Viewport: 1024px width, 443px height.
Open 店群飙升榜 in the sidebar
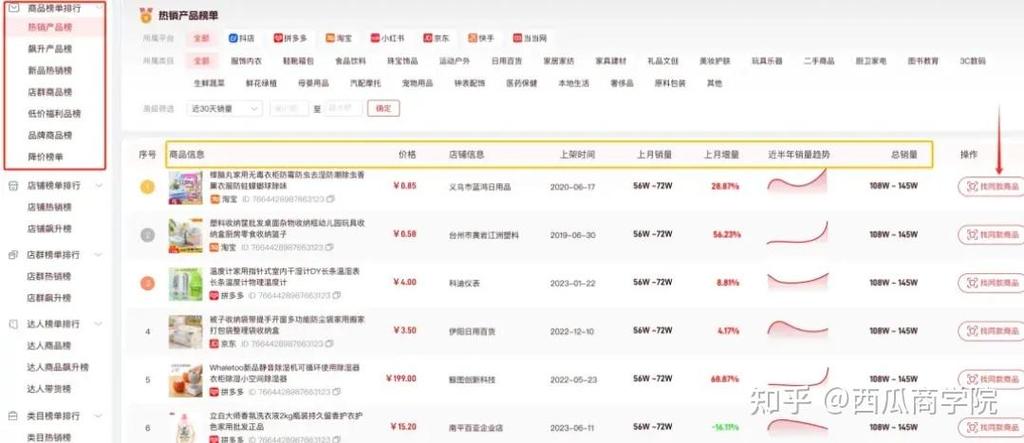point(50,298)
